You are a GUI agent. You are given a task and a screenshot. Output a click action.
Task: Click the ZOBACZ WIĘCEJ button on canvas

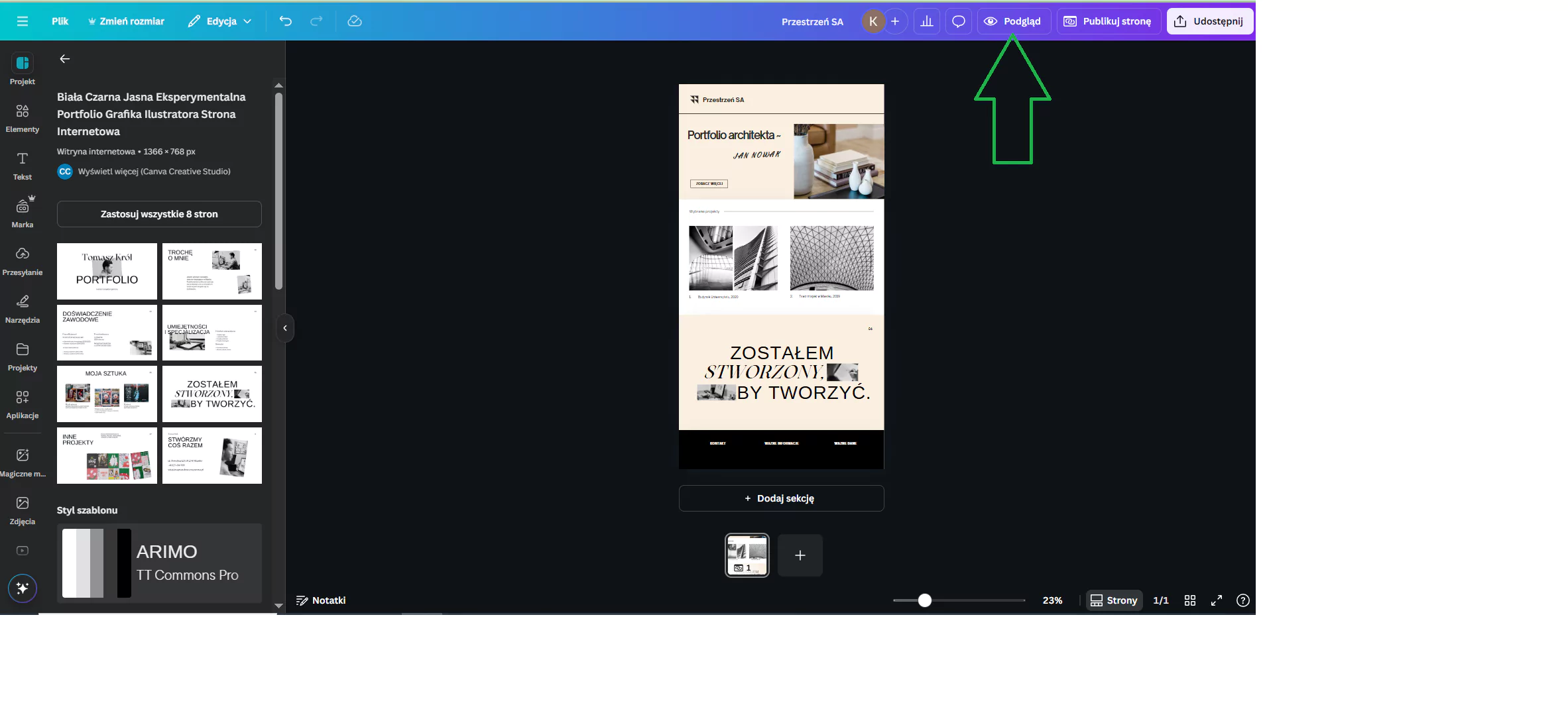(709, 184)
